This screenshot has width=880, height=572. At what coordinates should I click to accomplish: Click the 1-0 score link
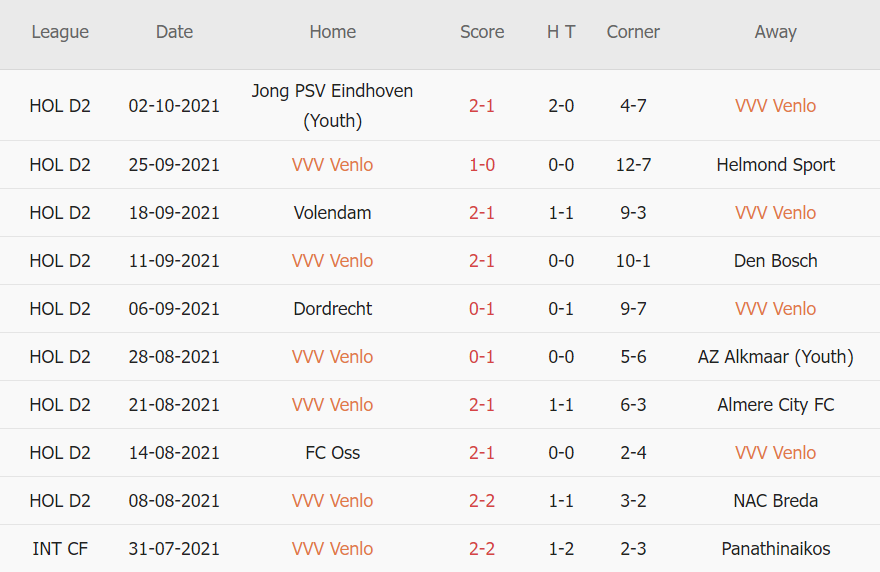click(x=482, y=165)
